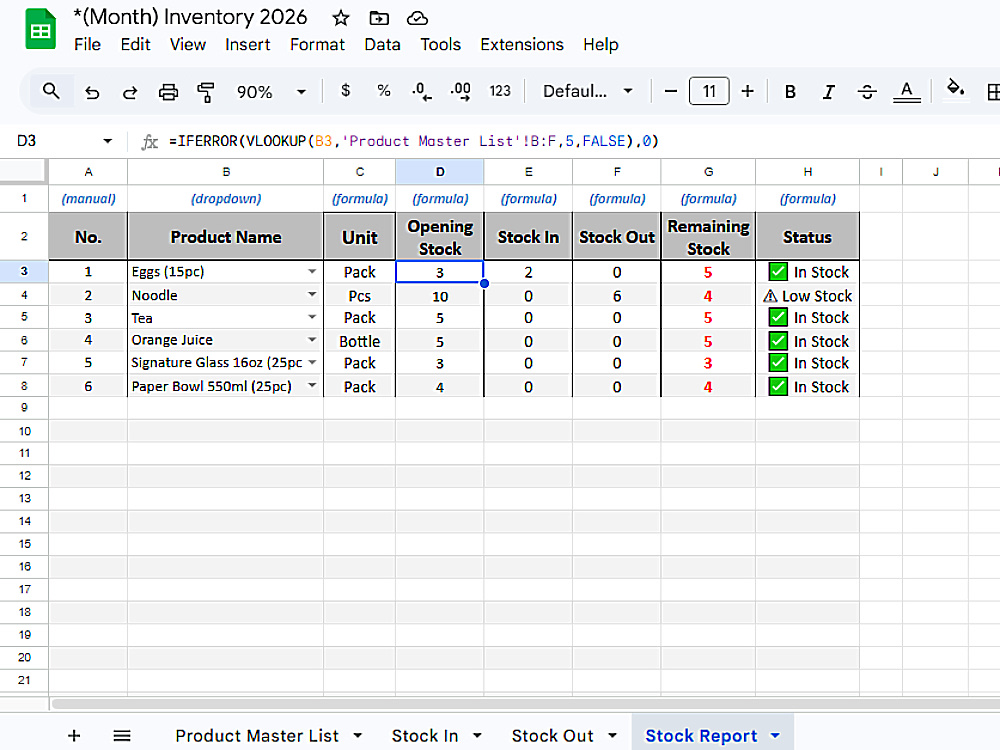Image resolution: width=1000 pixels, height=750 pixels.
Task: Redo the last action
Action: click(x=130, y=92)
